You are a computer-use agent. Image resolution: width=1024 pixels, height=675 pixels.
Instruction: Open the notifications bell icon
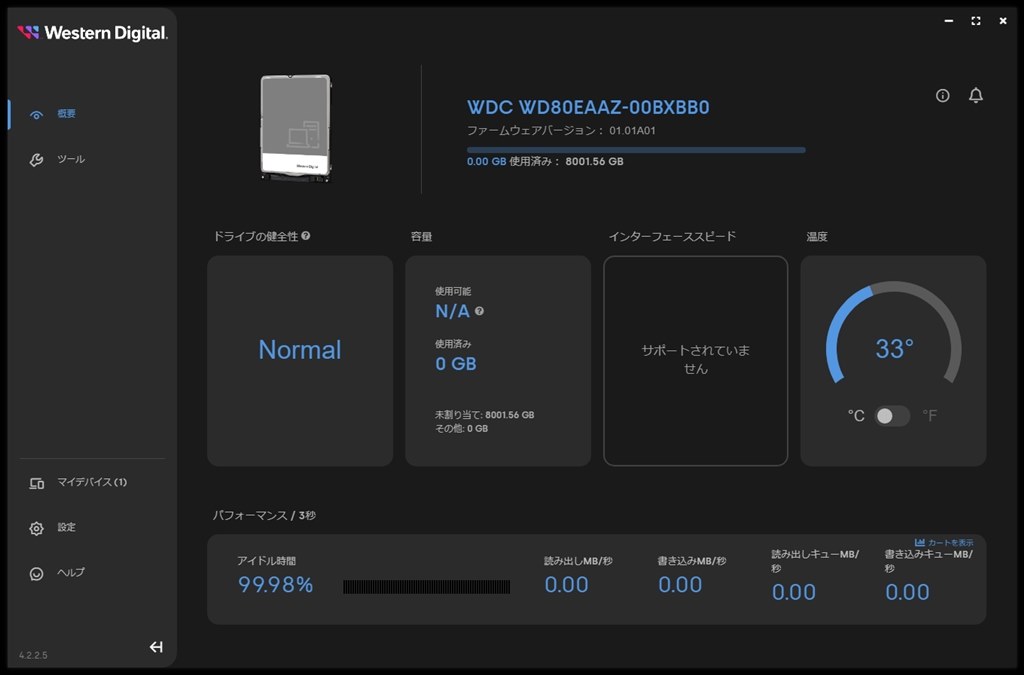click(975, 95)
